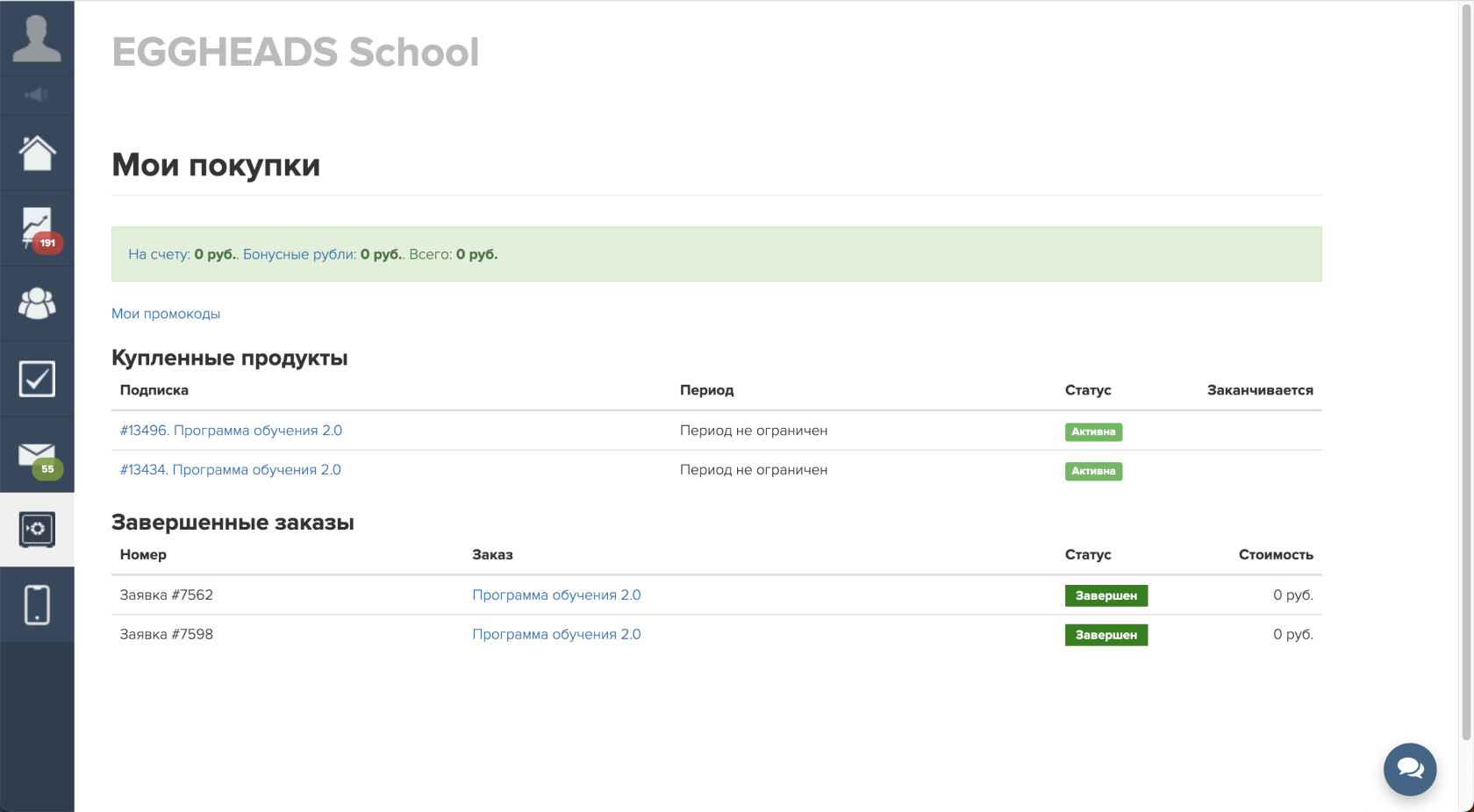
Task: Click the Активна badge for subscription #13434
Action: [1093, 471]
